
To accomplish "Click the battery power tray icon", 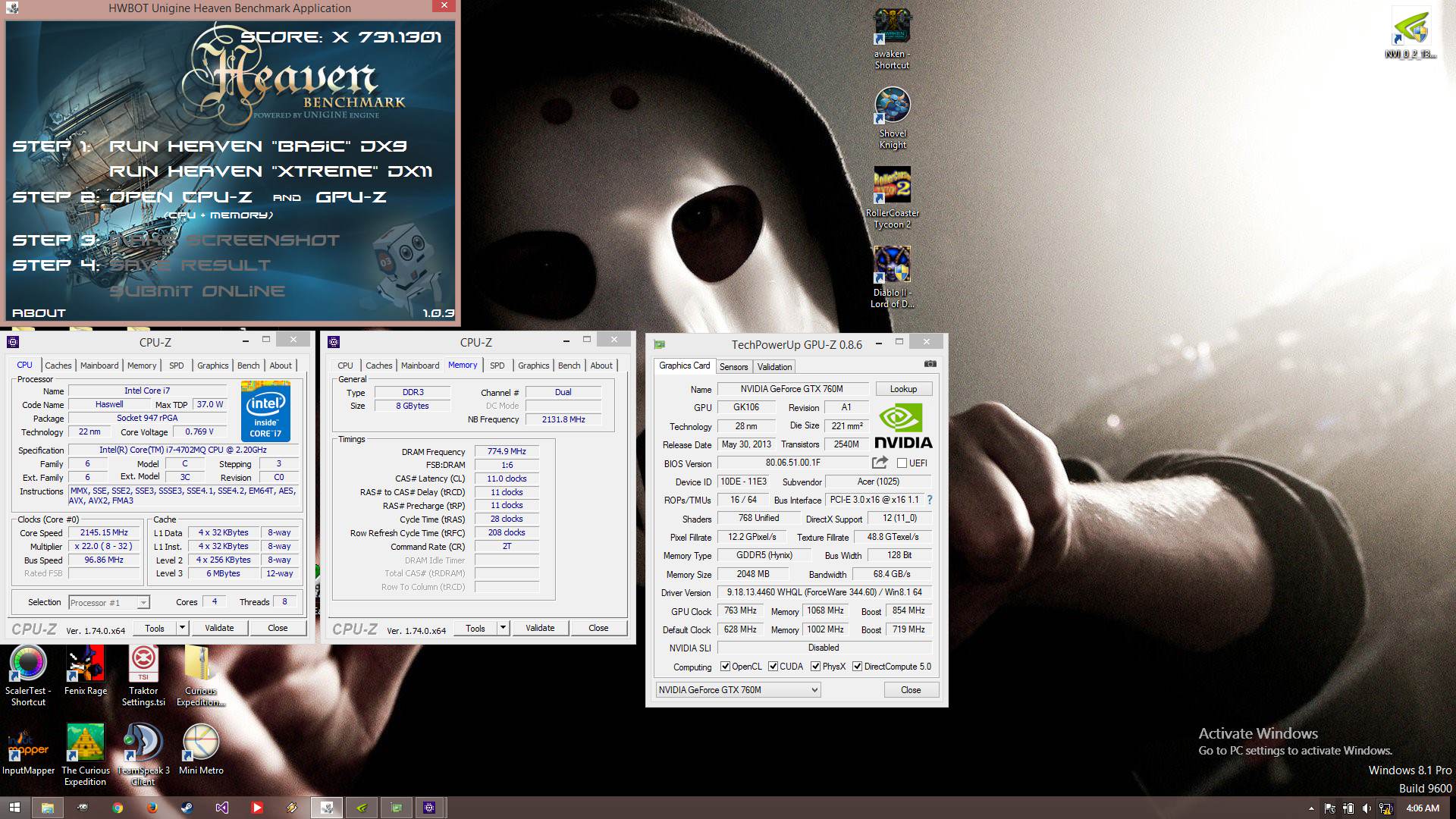I will (1348, 808).
